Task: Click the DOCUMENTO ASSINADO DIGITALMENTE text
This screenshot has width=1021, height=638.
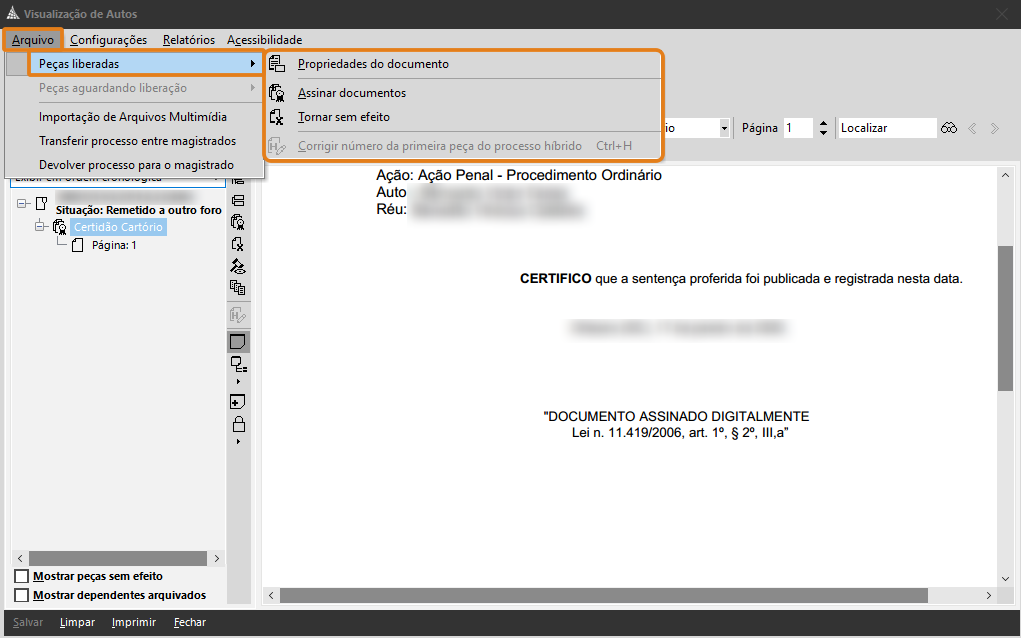Action: click(677, 417)
